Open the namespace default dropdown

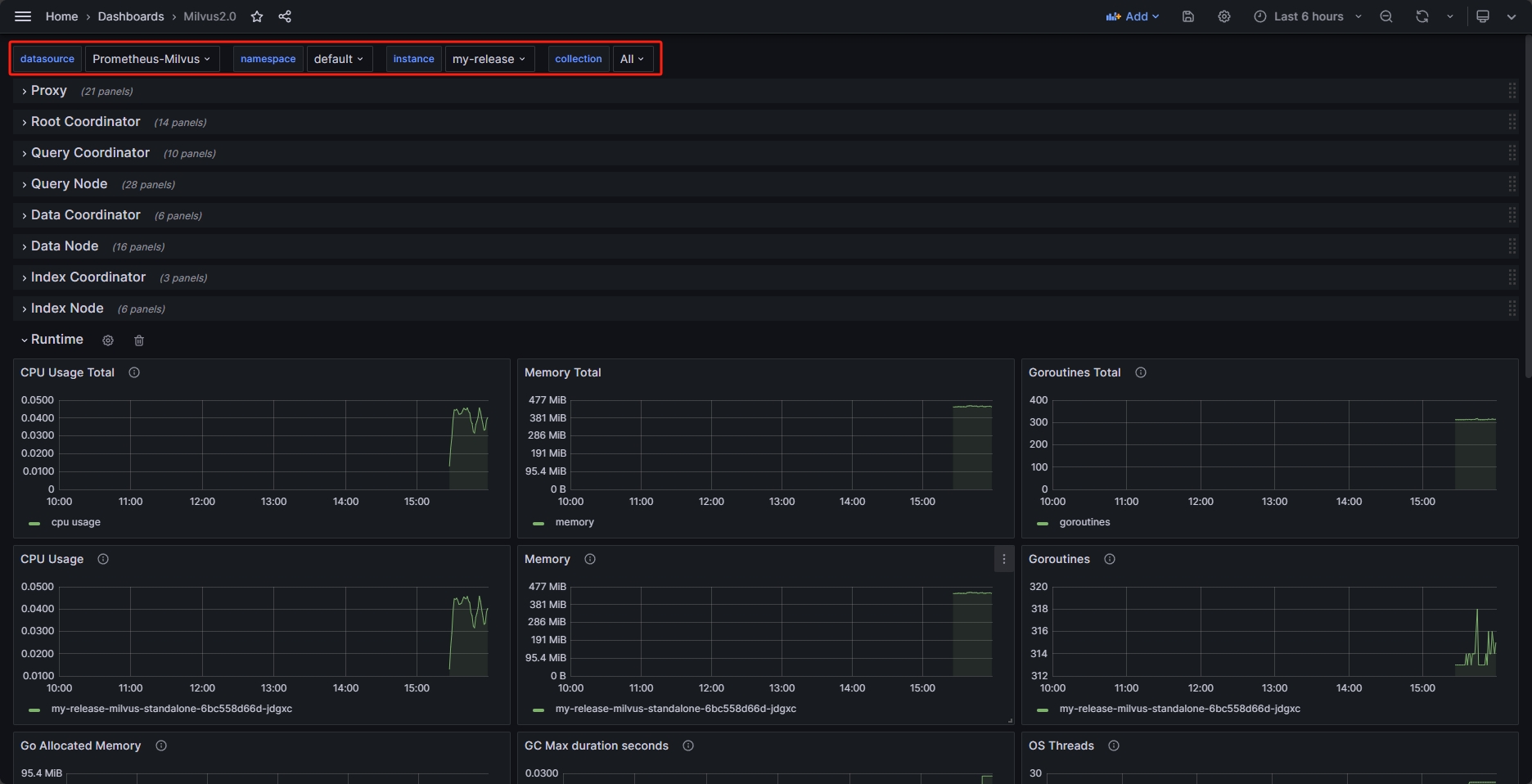pyautogui.click(x=339, y=59)
